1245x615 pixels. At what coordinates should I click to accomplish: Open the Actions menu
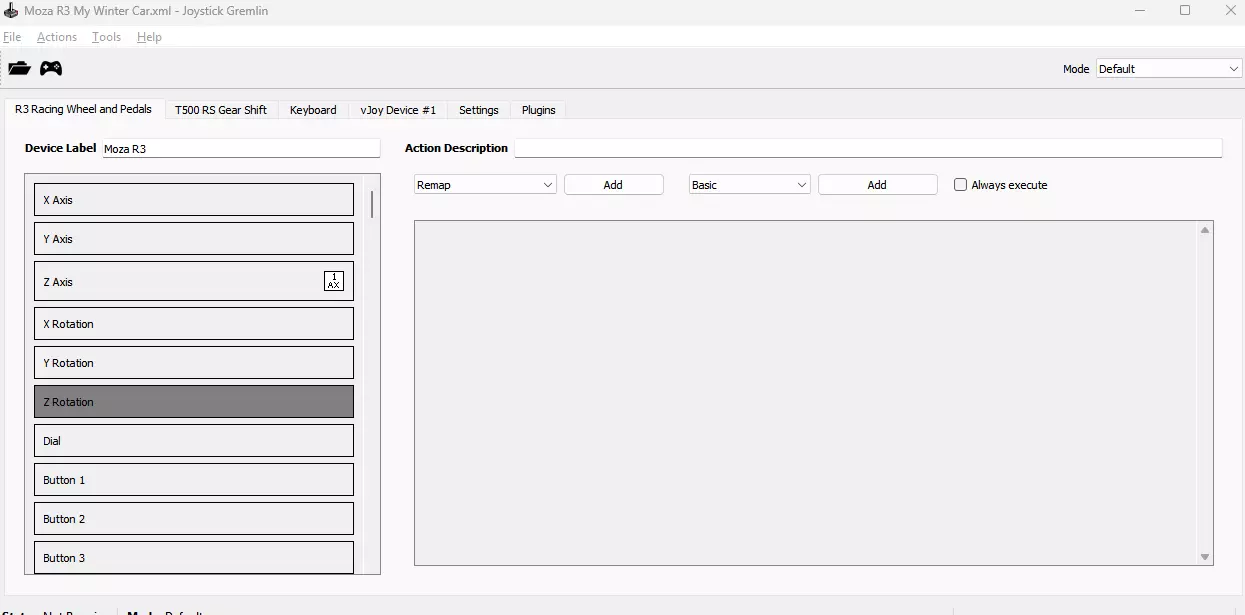(x=57, y=37)
